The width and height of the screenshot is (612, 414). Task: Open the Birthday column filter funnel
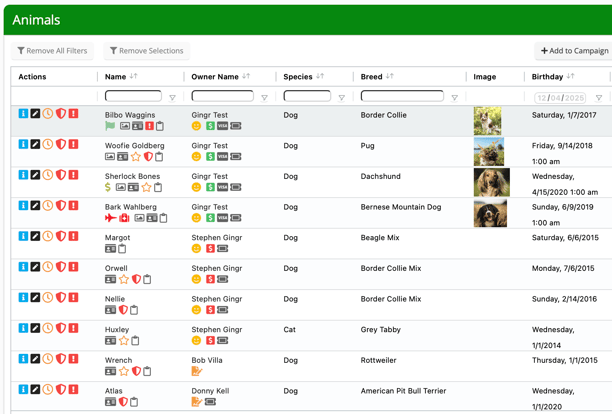tap(599, 98)
